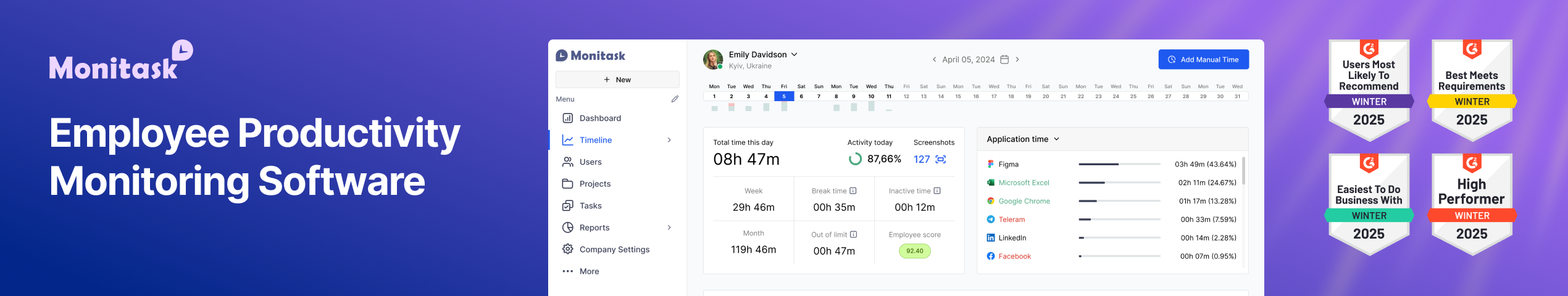Click the Reports pie chart icon

[x=567, y=228]
